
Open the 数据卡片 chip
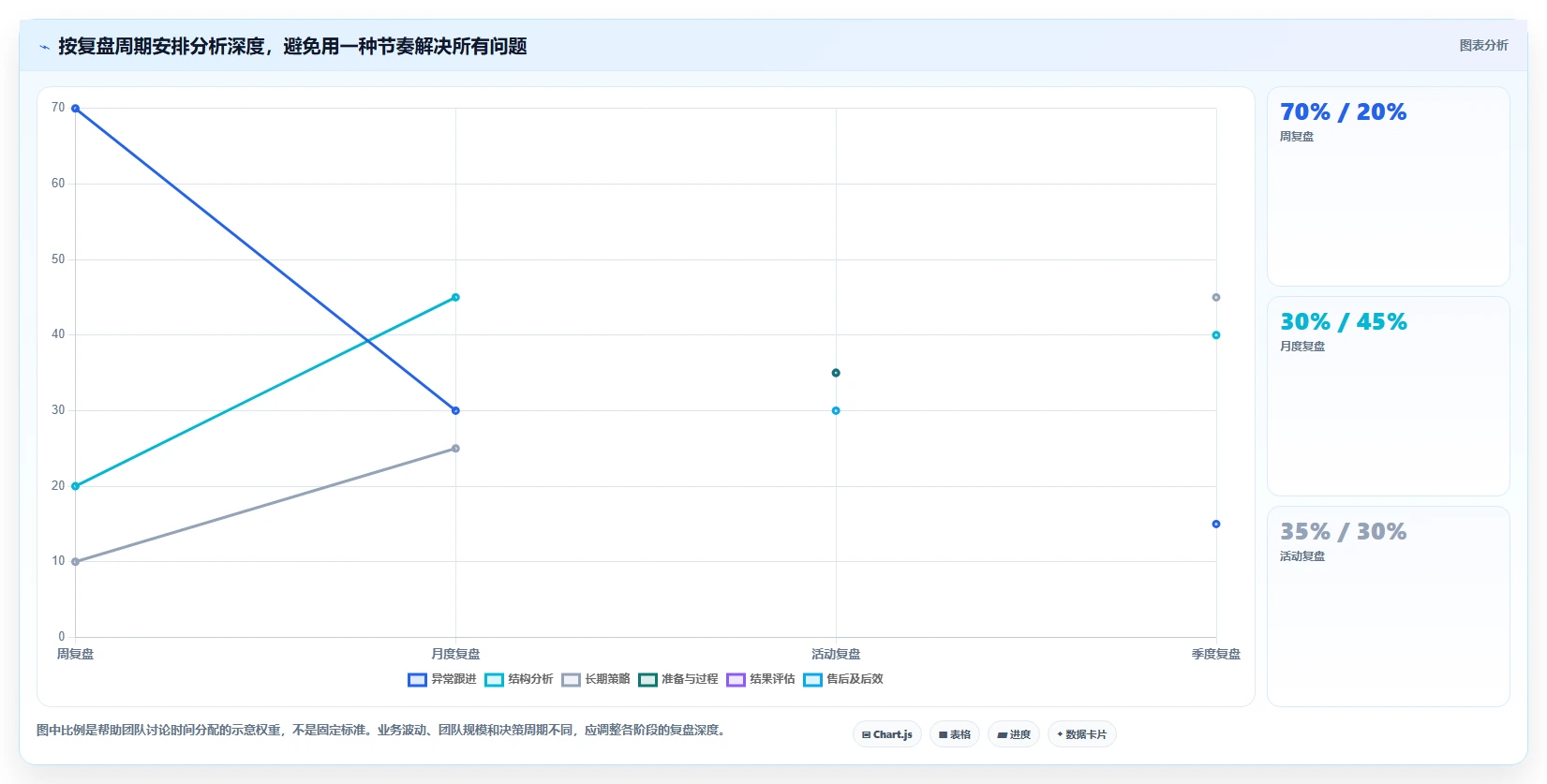(1082, 734)
